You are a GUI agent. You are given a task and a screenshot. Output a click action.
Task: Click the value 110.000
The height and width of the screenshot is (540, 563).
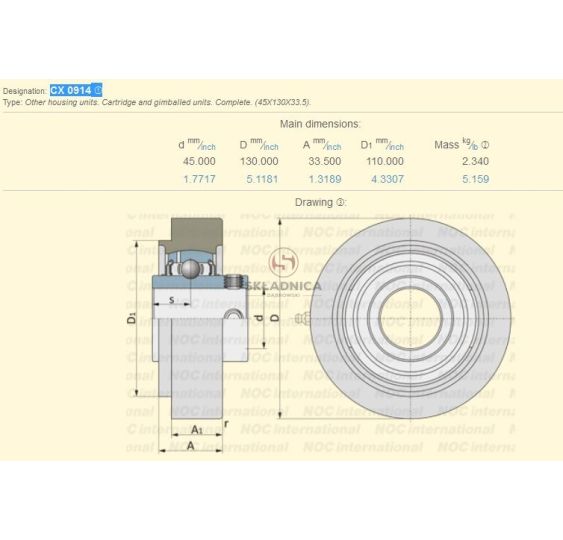pos(385,161)
